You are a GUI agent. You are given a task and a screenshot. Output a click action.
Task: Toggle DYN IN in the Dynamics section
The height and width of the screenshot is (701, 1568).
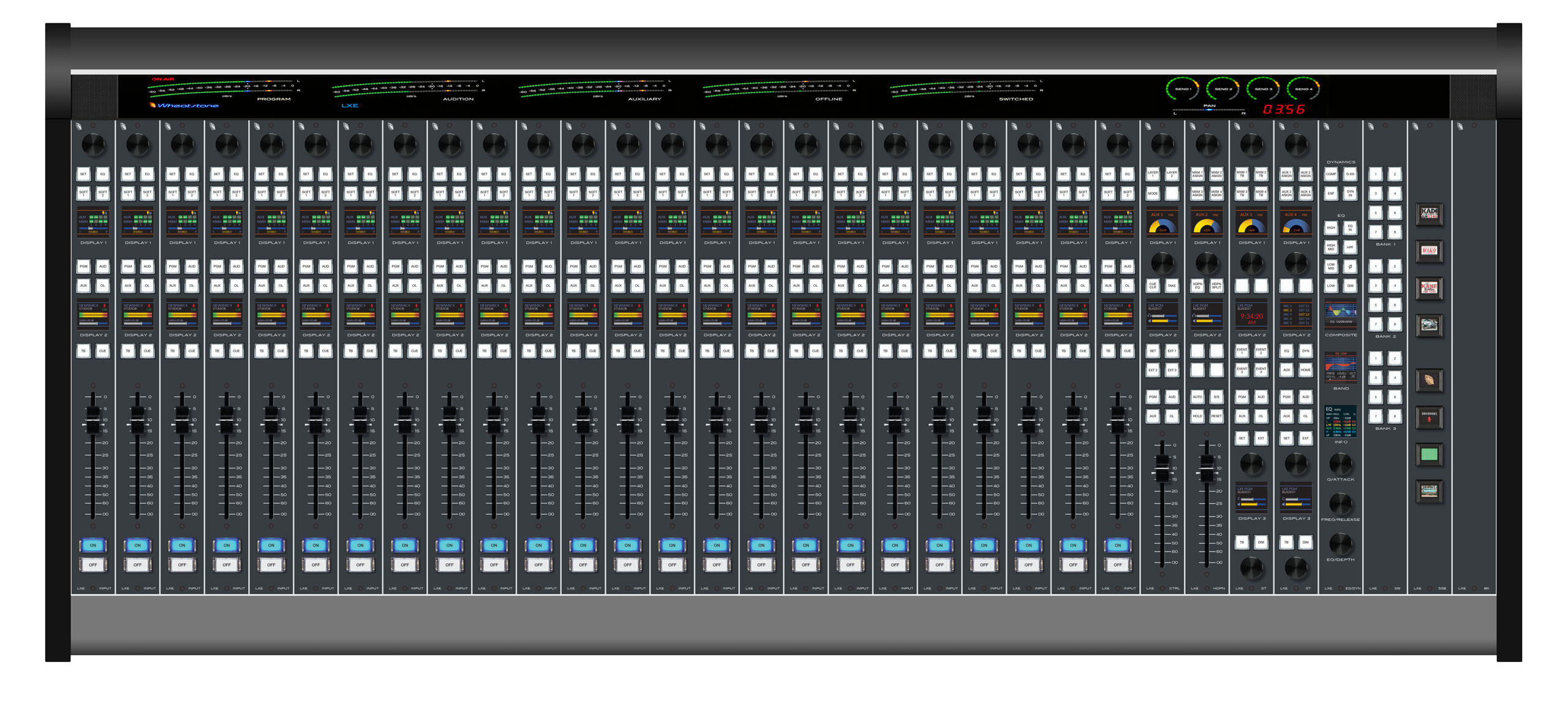(1349, 193)
